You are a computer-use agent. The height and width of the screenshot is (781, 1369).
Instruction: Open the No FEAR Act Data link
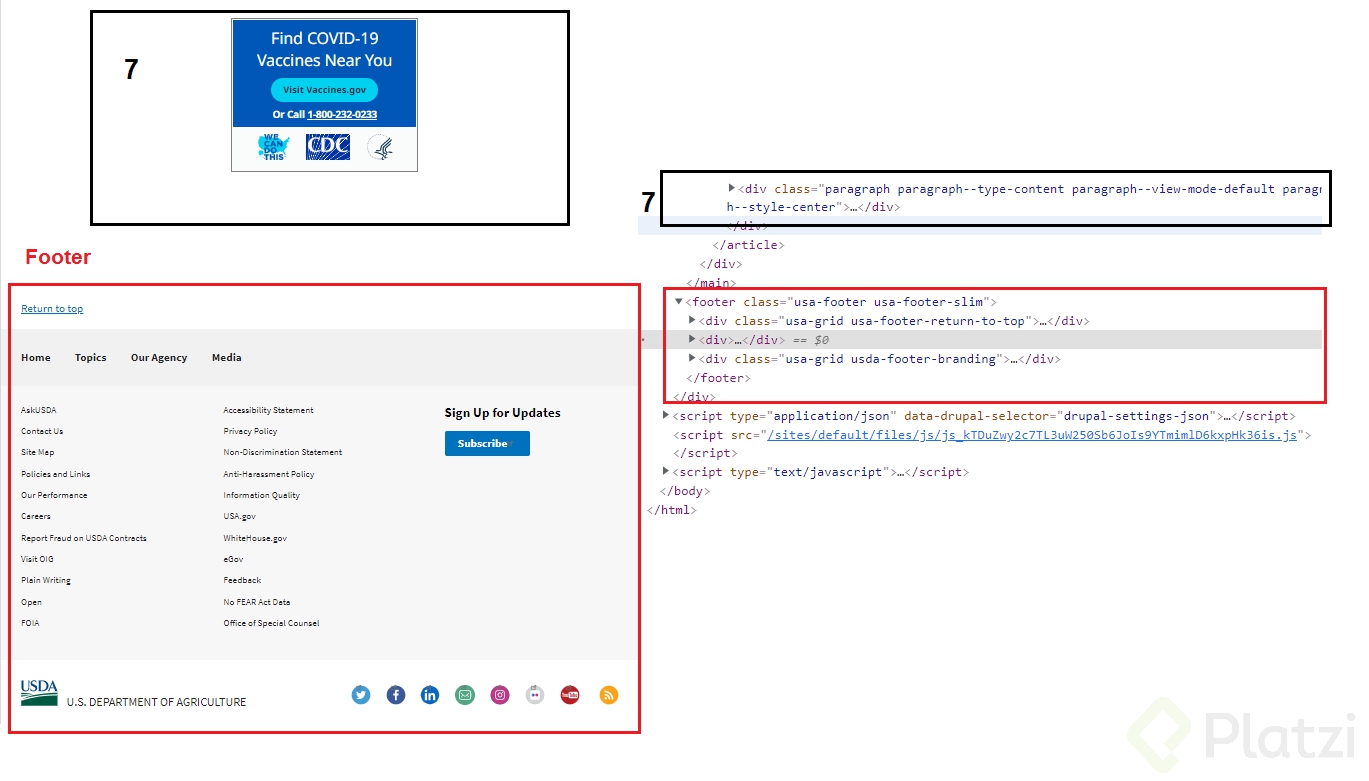click(257, 602)
